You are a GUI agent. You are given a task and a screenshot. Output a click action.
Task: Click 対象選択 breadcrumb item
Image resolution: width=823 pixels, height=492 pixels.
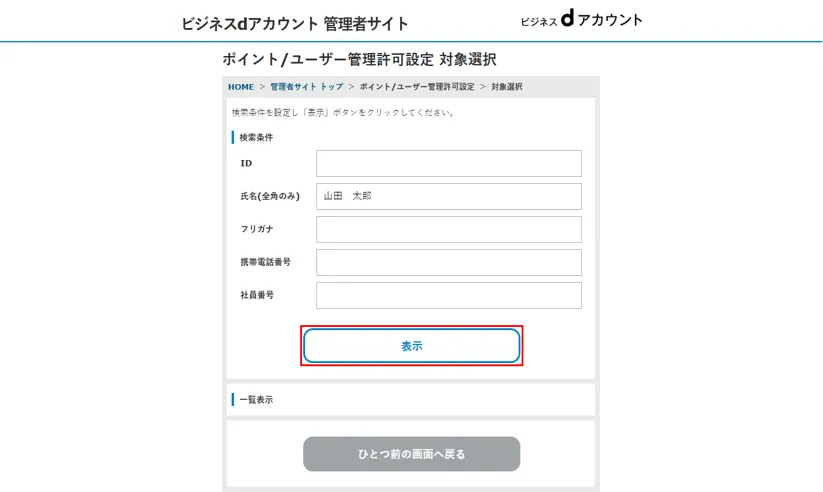tap(507, 87)
